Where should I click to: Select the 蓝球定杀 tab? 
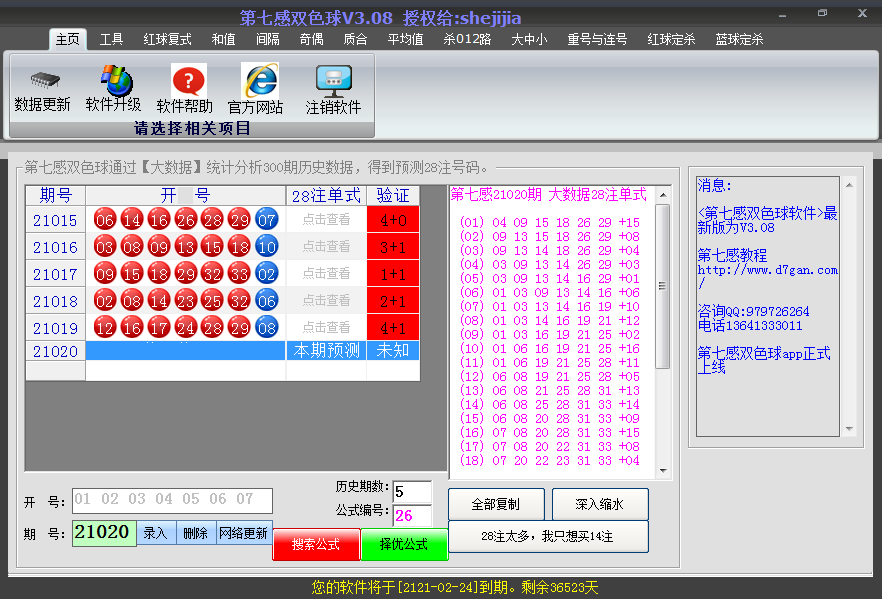click(739, 39)
